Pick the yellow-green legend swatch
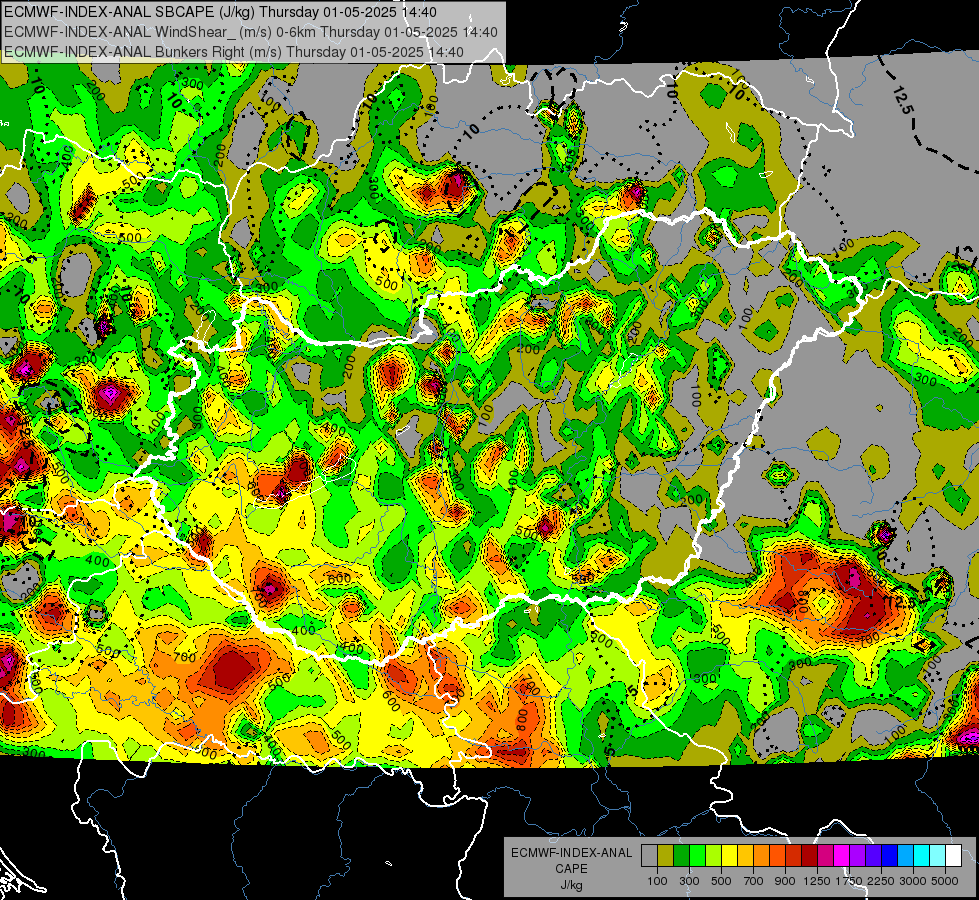This screenshot has height=900, width=979. [x=713, y=856]
